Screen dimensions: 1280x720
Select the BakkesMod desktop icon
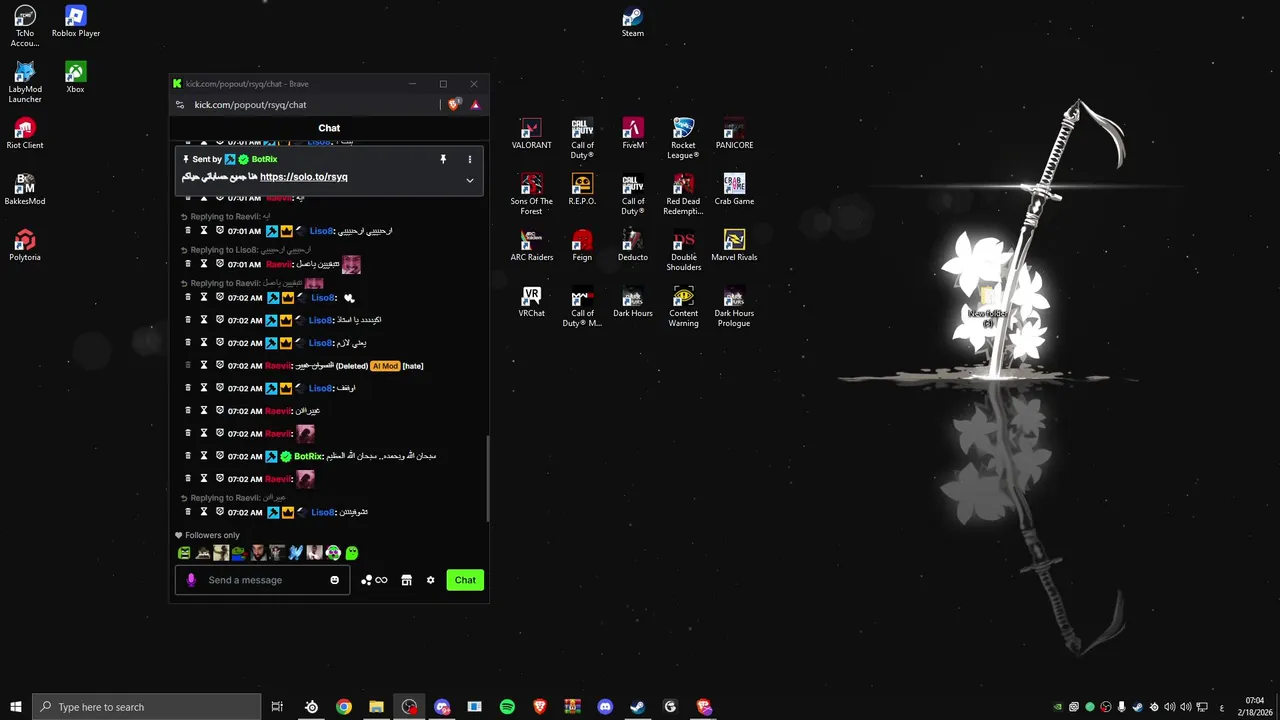coord(25,191)
